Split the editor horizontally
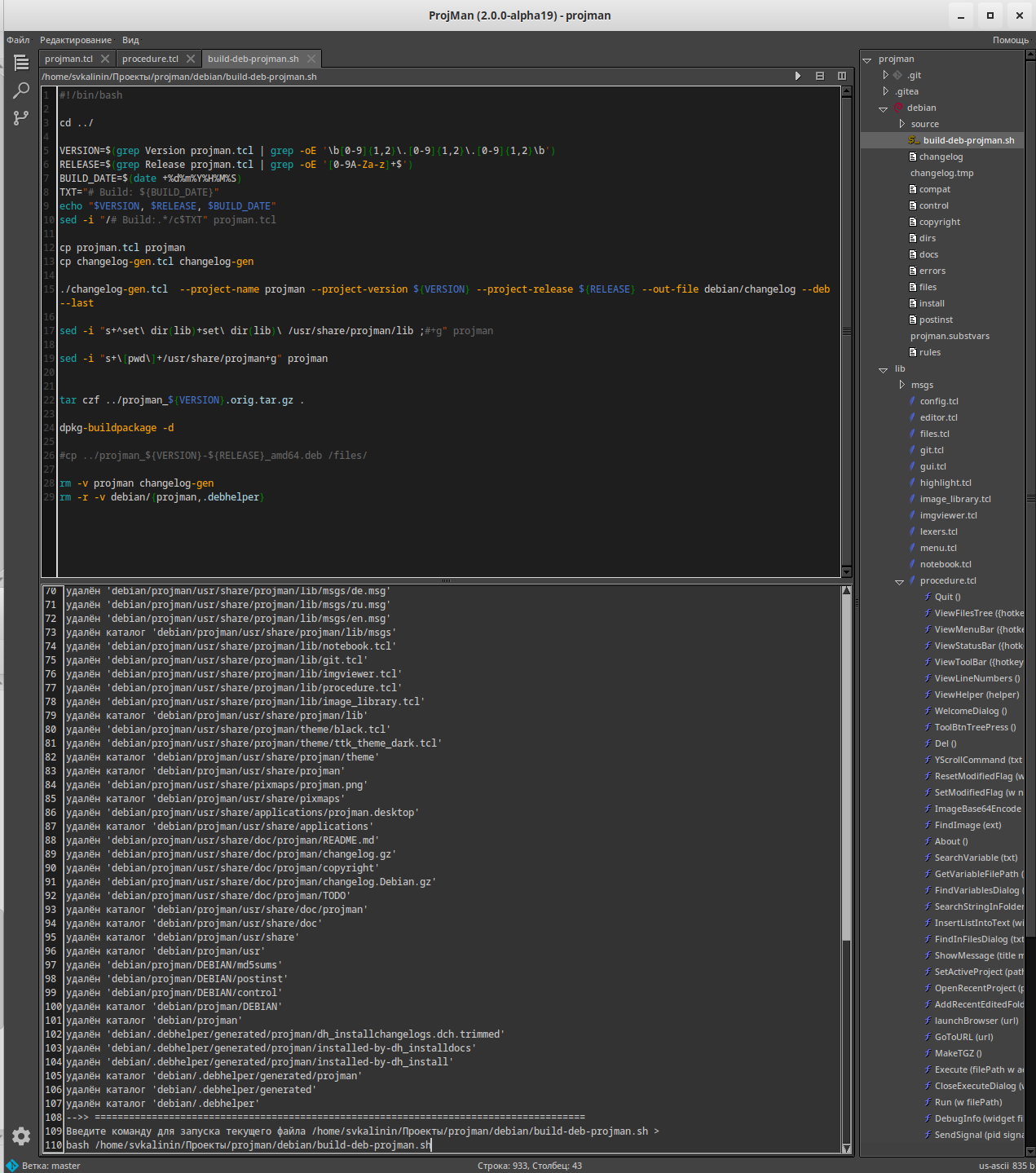The height and width of the screenshot is (1173, 1036). [x=820, y=75]
